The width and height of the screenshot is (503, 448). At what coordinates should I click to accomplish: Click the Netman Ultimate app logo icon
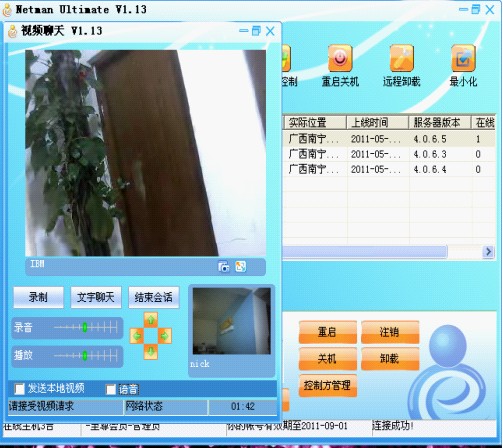tap(7, 10)
